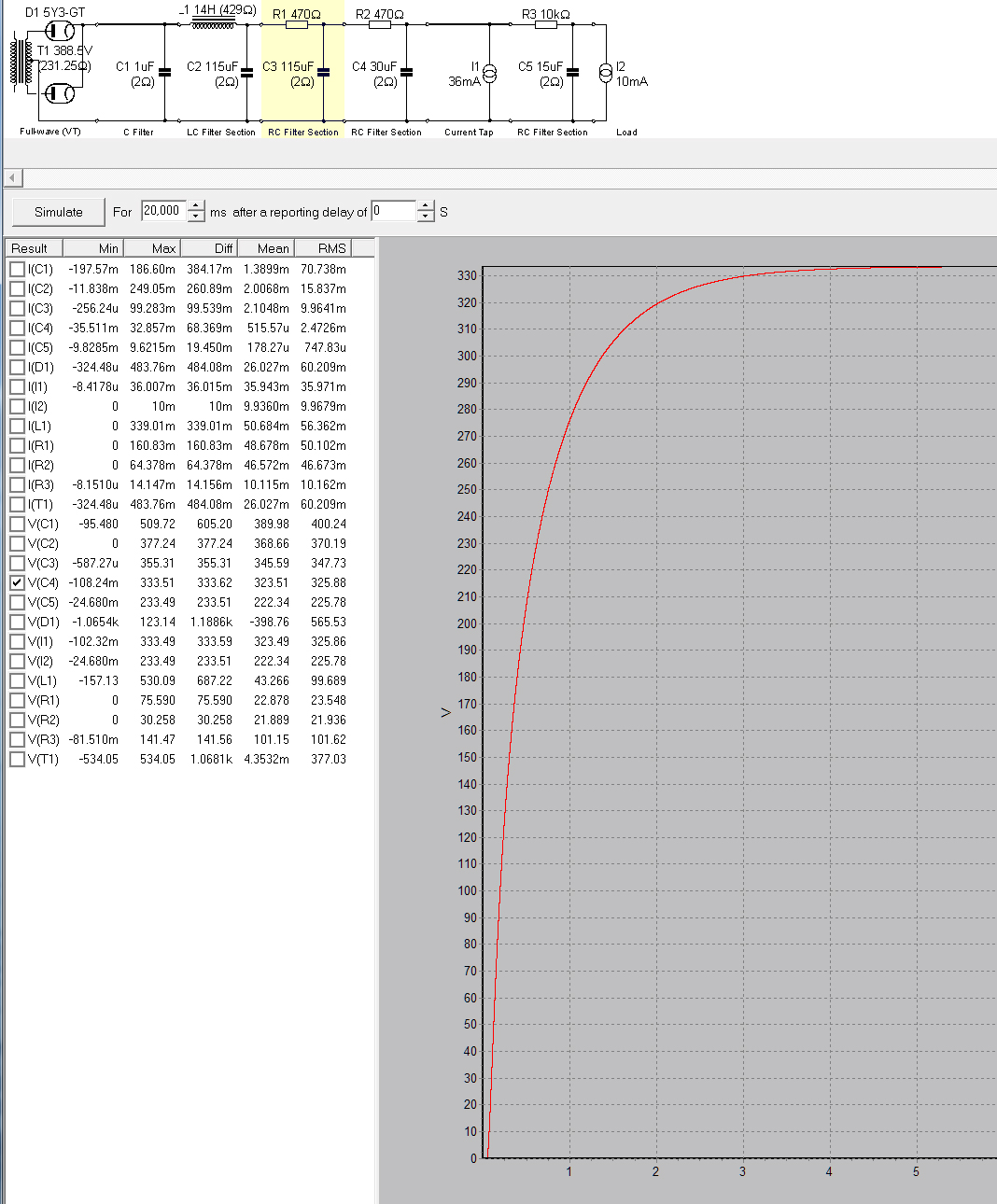Decrease the simulation time with the down arrow
The height and width of the screenshot is (1204, 997).
point(196,217)
